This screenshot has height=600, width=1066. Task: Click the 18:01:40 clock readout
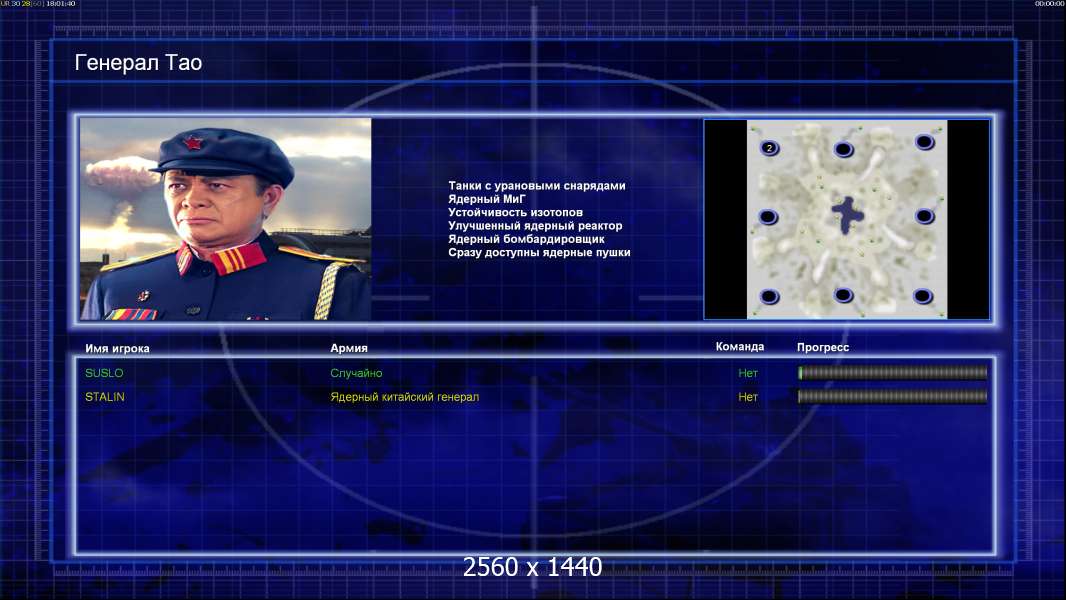point(61,3)
